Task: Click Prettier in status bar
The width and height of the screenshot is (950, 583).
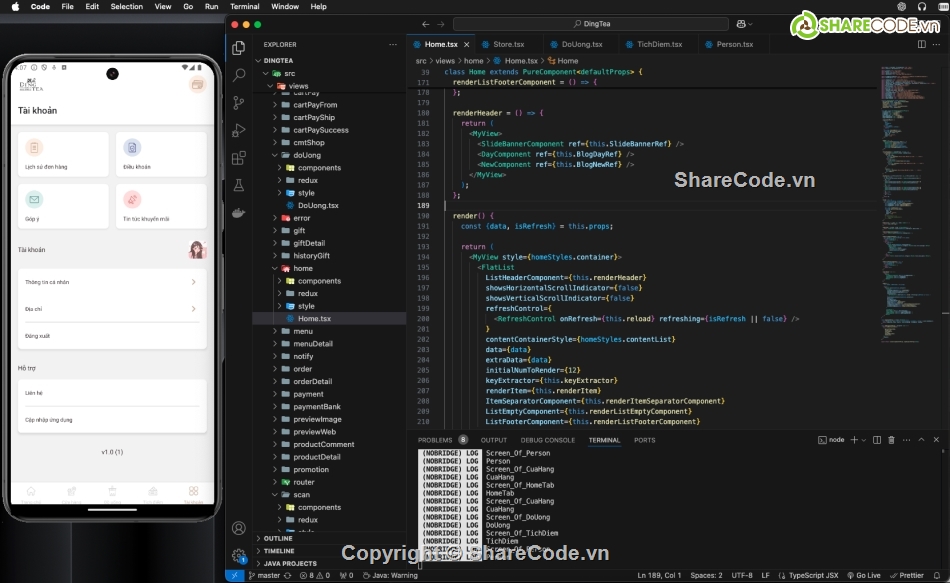Action: pos(907,575)
